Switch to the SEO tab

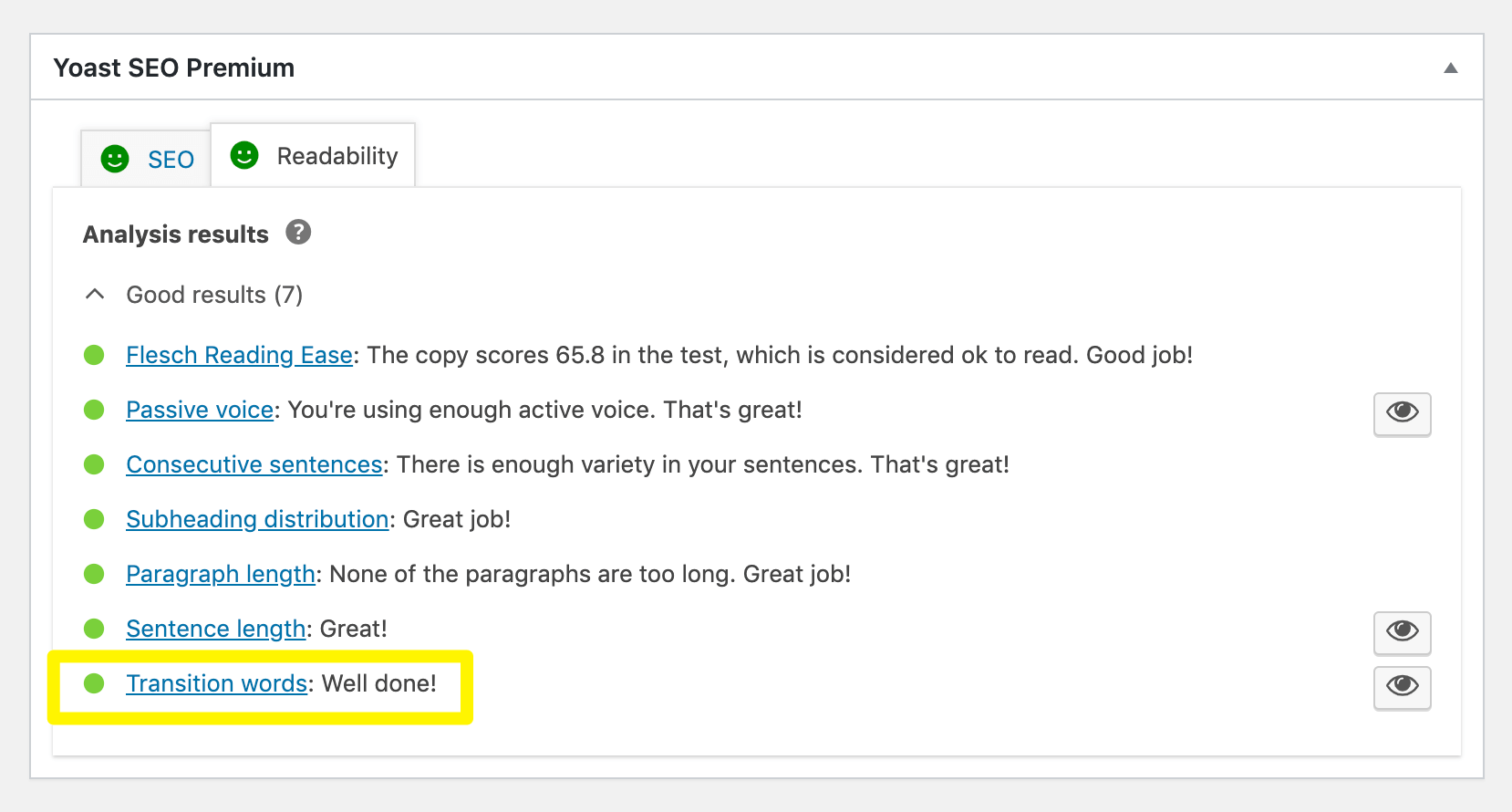pos(170,159)
